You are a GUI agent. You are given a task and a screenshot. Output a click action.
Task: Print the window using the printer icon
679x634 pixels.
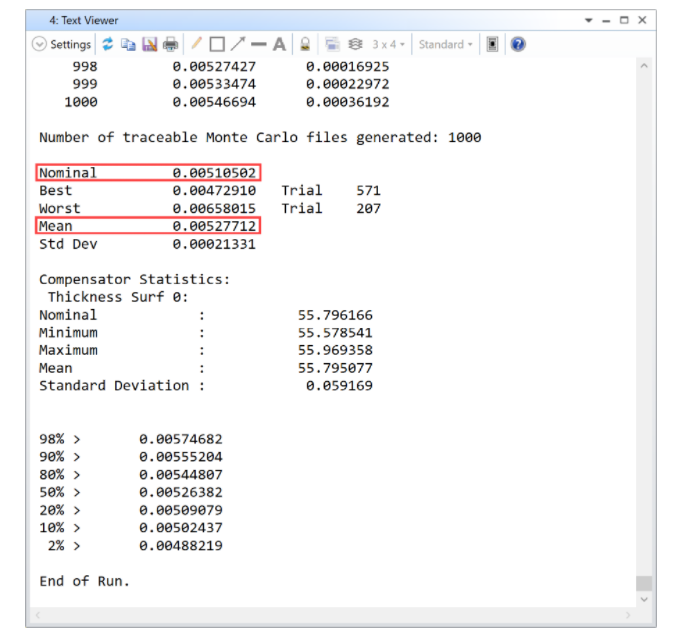[x=170, y=44]
